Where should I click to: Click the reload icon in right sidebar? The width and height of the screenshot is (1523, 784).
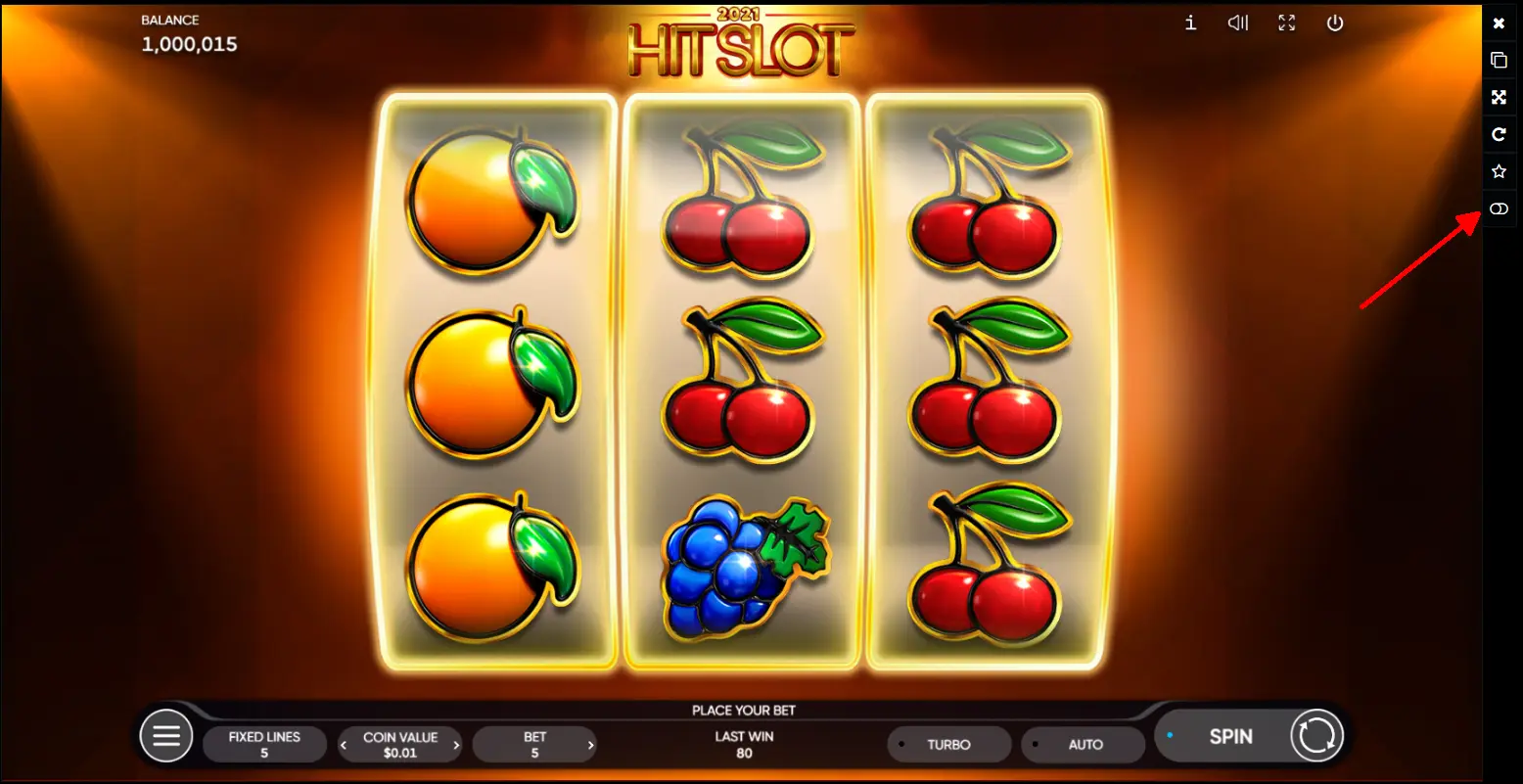(1499, 134)
